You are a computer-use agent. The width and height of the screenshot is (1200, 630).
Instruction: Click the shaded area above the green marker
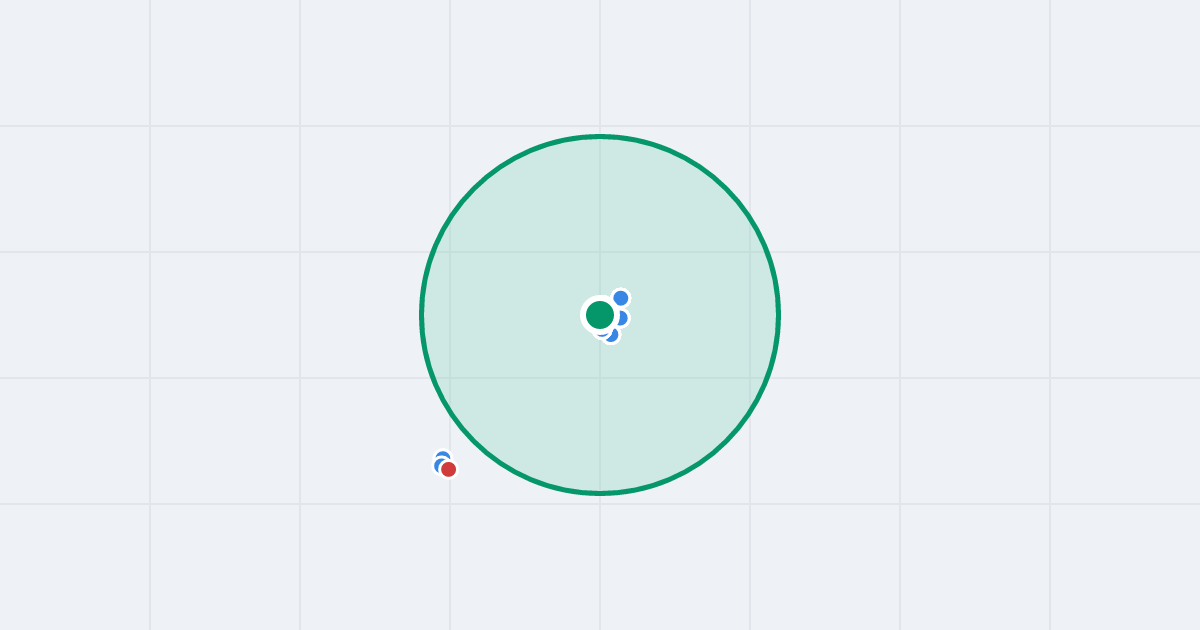[600, 220]
